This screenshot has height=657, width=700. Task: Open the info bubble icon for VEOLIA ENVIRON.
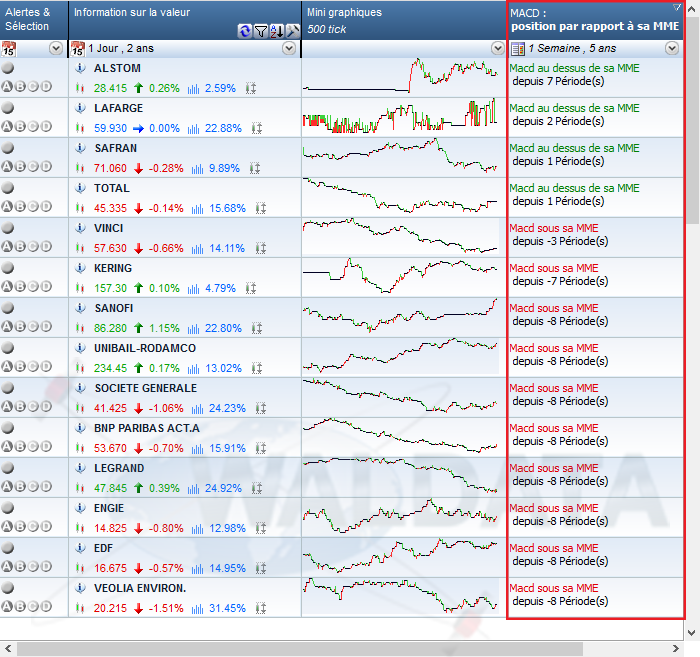80,588
